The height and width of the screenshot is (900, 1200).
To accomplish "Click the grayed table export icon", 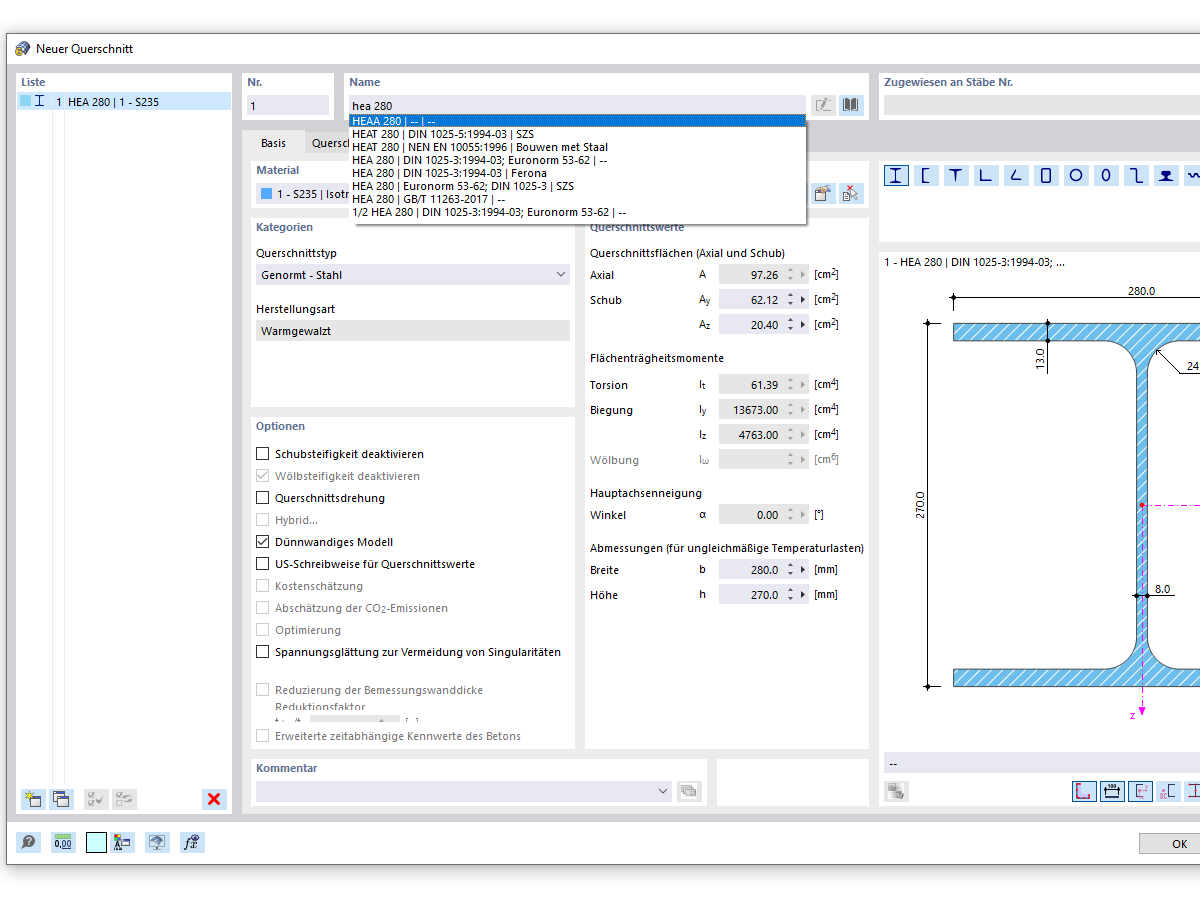I will pos(896,791).
